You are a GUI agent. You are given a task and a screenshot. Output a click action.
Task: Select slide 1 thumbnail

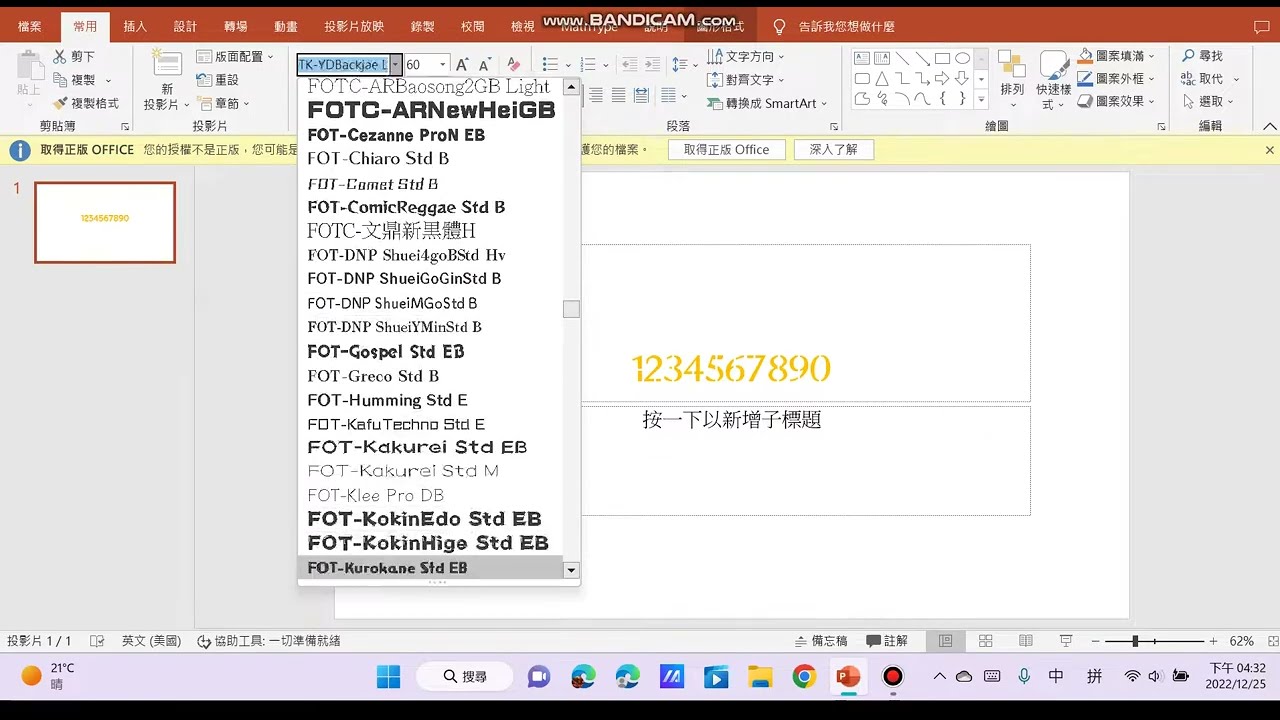(105, 222)
